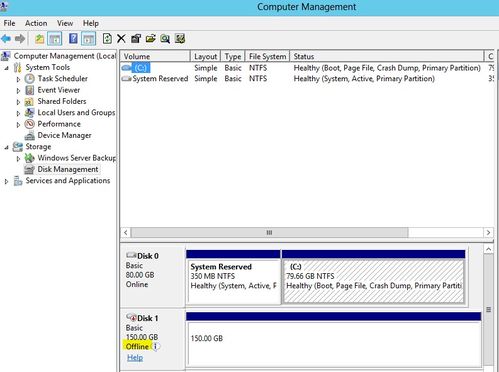Screen dimensions: 499x372
Task: Open the View menu
Action: pyautogui.click(x=65, y=23)
